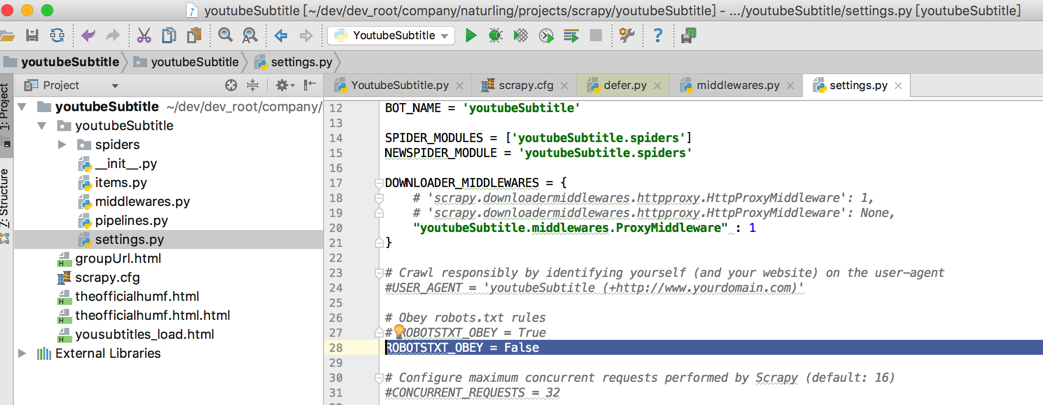Undo the last edit
This screenshot has height=405, width=1043.
(x=88, y=36)
